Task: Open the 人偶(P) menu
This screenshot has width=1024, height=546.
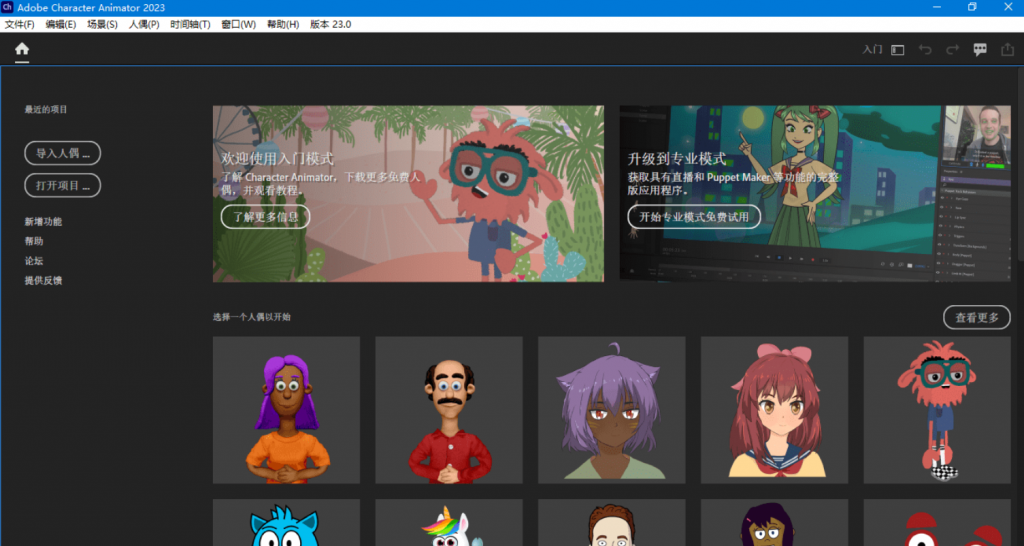Action: [x=144, y=24]
